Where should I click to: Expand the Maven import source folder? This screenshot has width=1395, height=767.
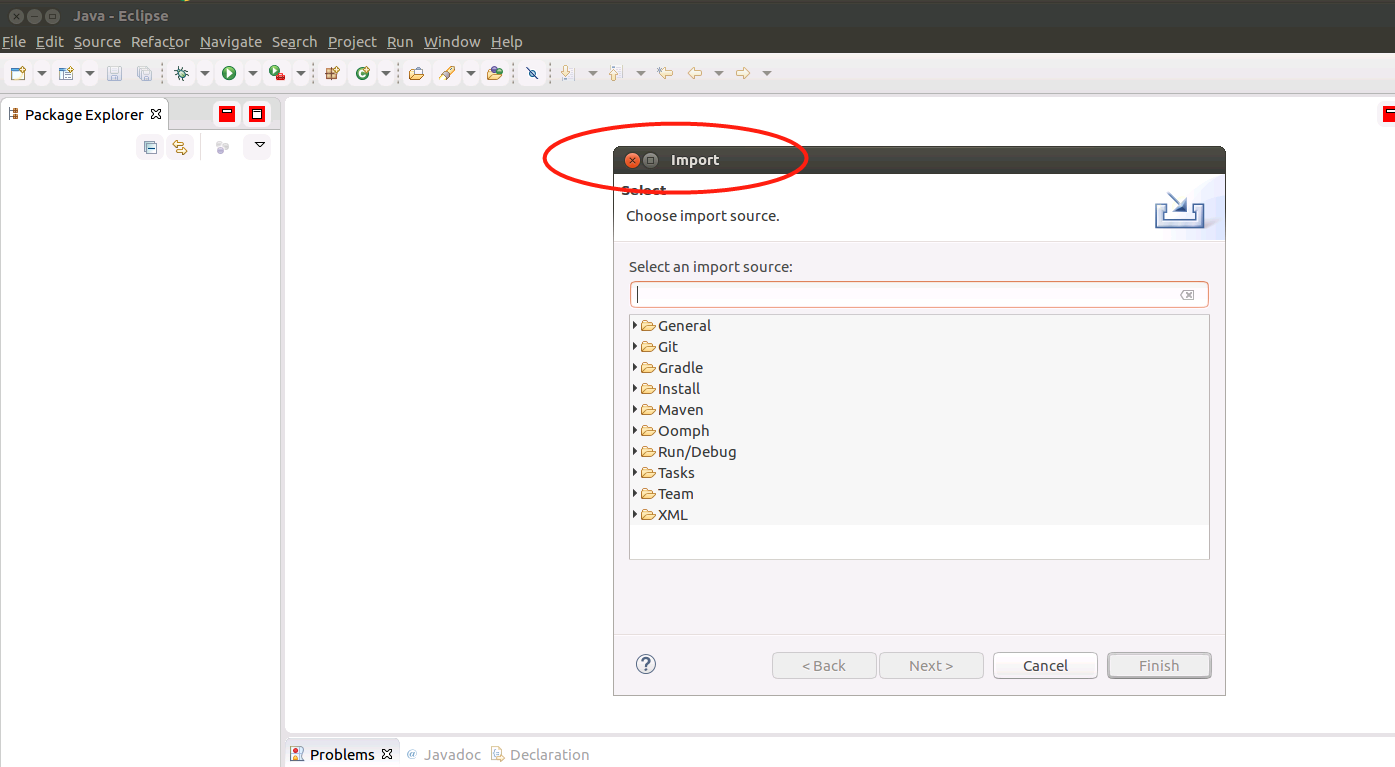point(635,409)
